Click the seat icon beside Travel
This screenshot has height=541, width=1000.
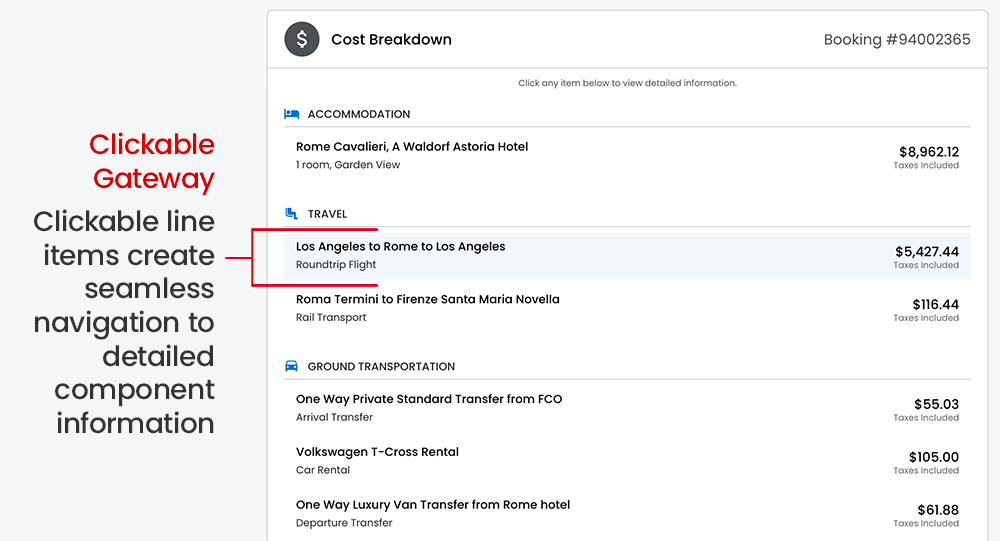291,214
